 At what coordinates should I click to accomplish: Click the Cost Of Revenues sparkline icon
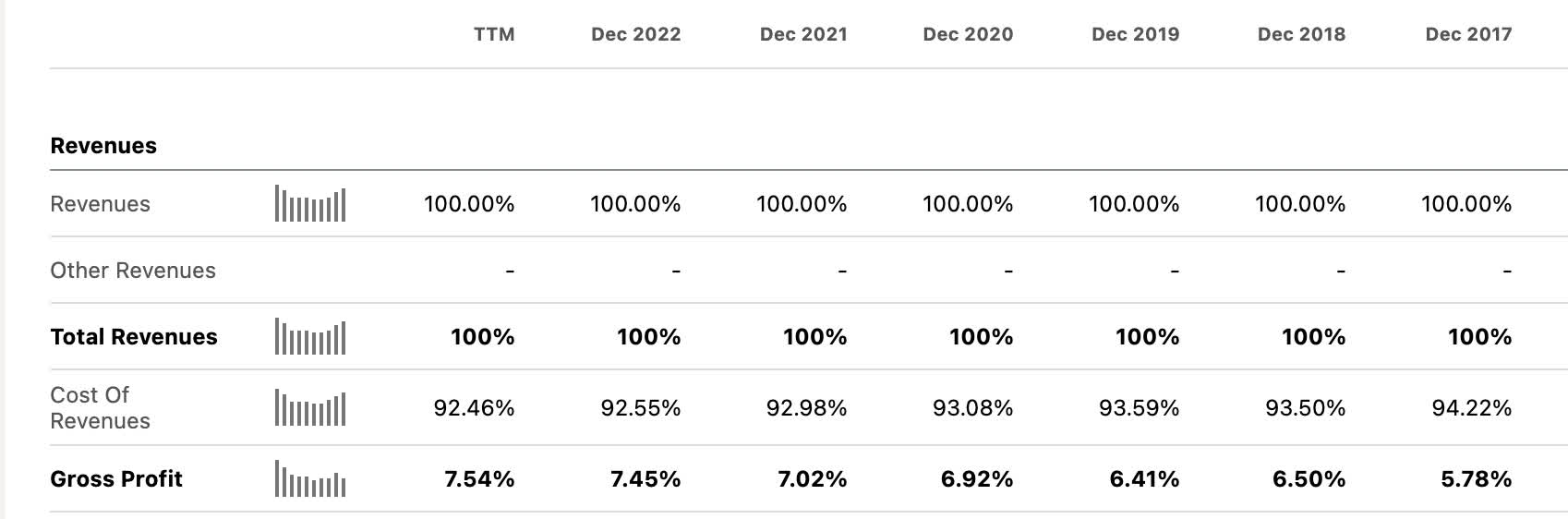(310, 408)
